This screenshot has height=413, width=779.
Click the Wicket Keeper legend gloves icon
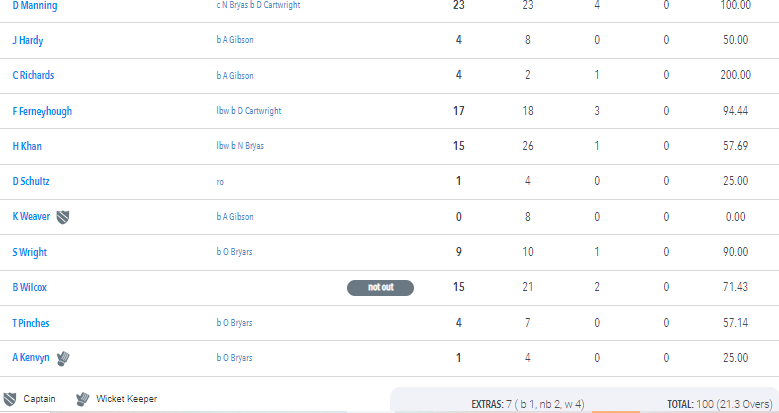tap(82, 399)
